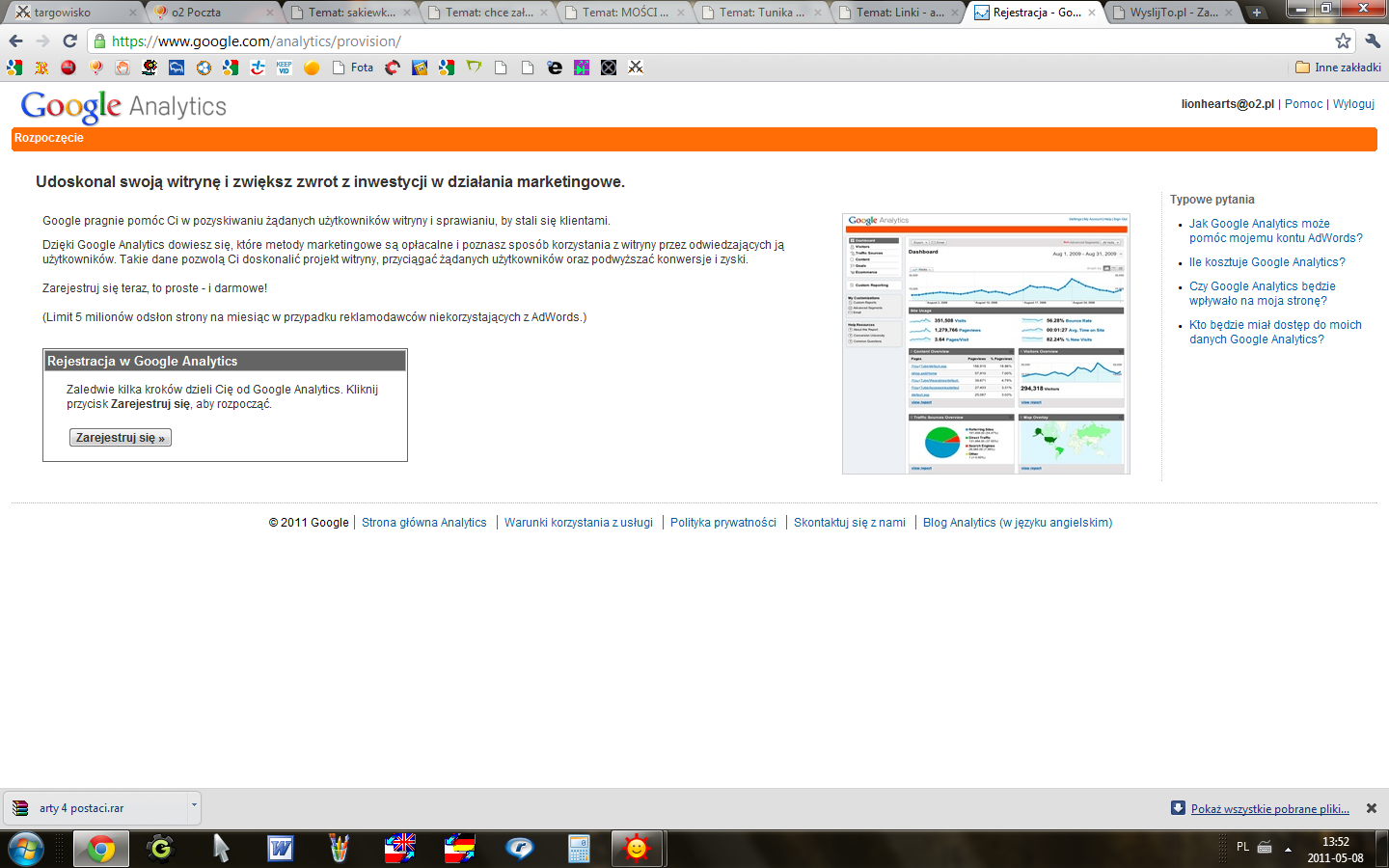Bookmark this page with the star icon
The width and height of the screenshot is (1389, 868).
coord(1343,41)
